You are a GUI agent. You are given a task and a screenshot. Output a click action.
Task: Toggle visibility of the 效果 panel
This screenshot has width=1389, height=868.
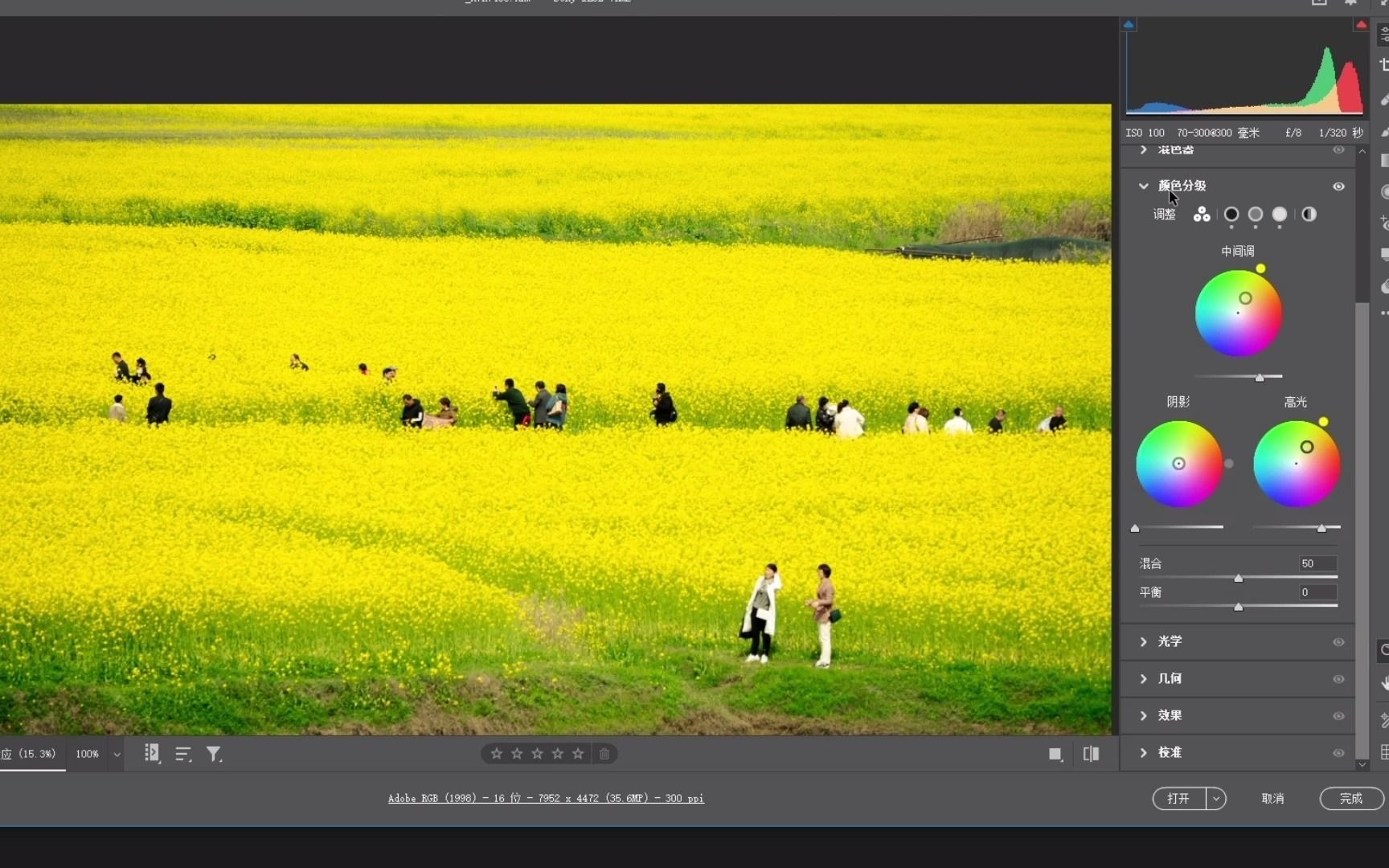click(x=1338, y=716)
